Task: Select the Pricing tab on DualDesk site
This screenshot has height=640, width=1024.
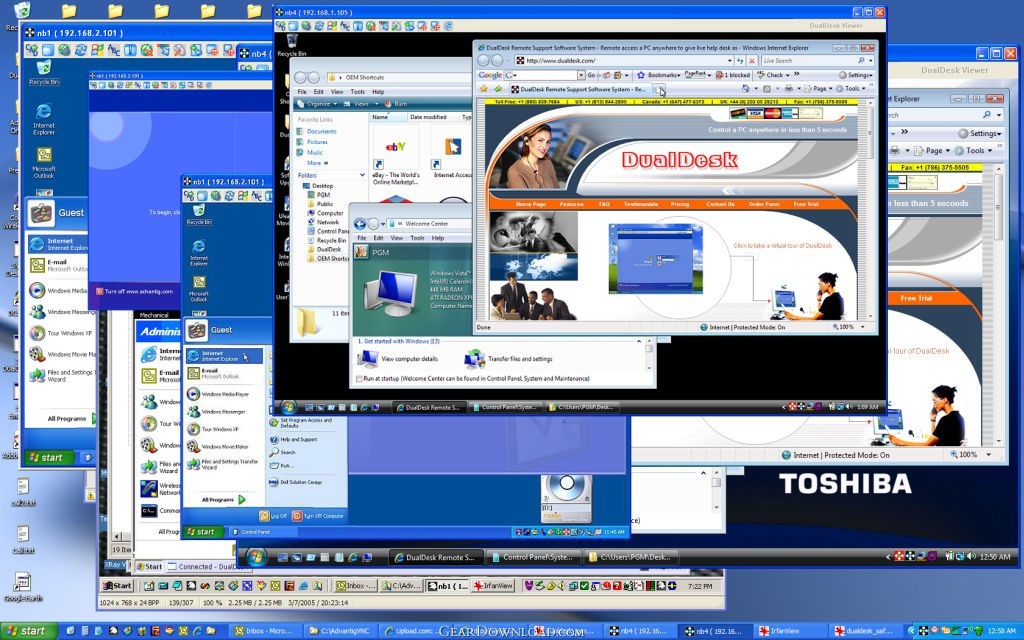Action: pyautogui.click(x=679, y=204)
